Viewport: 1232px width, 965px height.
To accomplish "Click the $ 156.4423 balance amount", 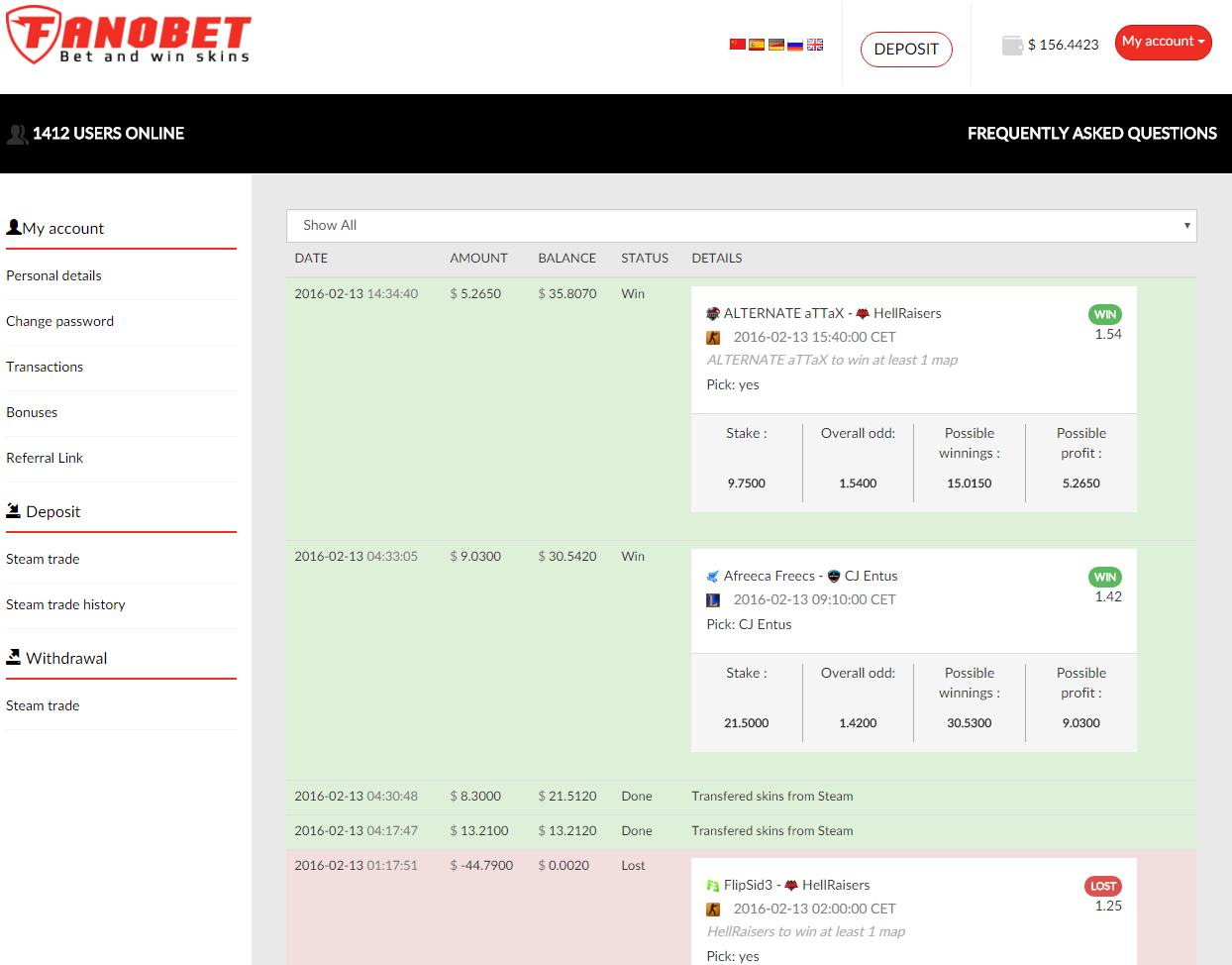I will click(x=1064, y=45).
